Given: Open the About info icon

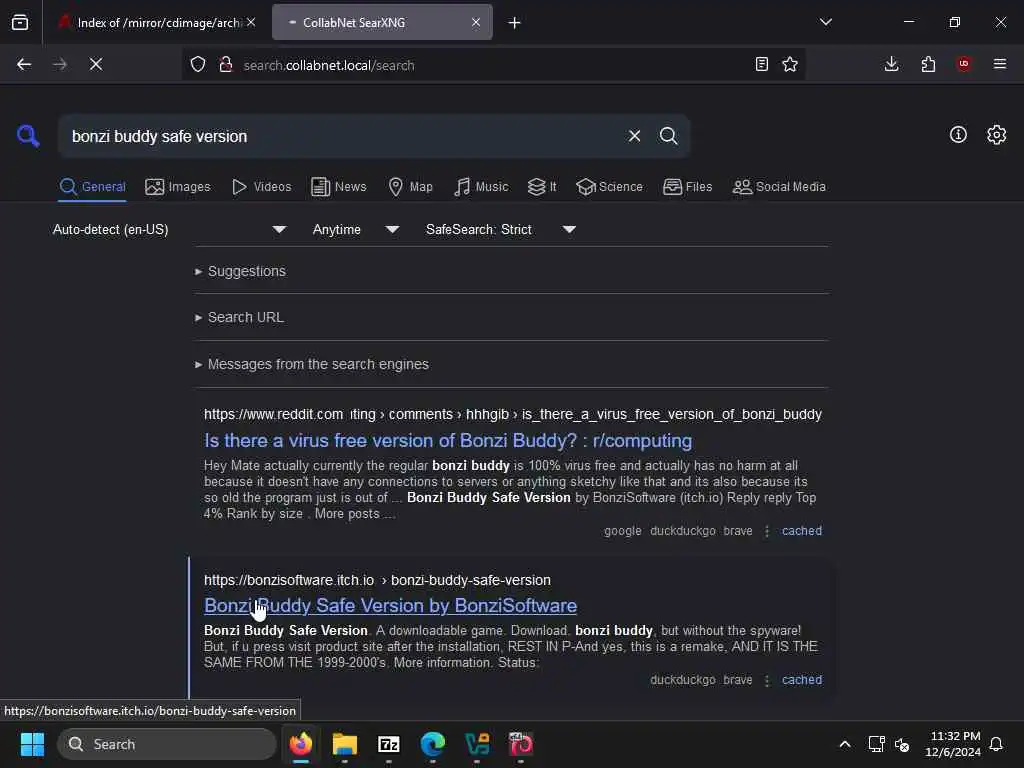Looking at the screenshot, I should (958, 135).
